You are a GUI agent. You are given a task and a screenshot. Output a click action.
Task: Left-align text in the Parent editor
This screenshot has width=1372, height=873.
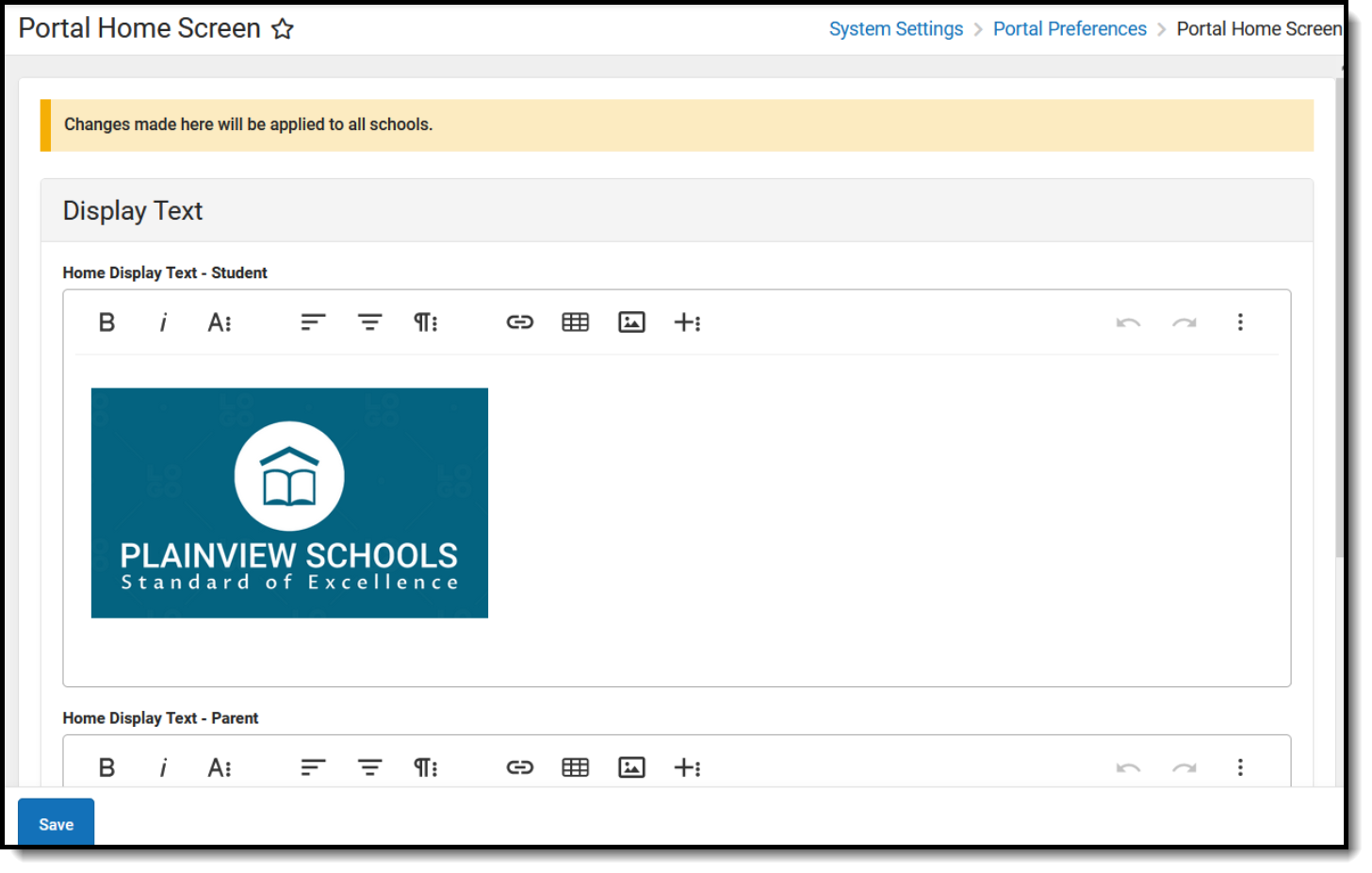[313, 767]
